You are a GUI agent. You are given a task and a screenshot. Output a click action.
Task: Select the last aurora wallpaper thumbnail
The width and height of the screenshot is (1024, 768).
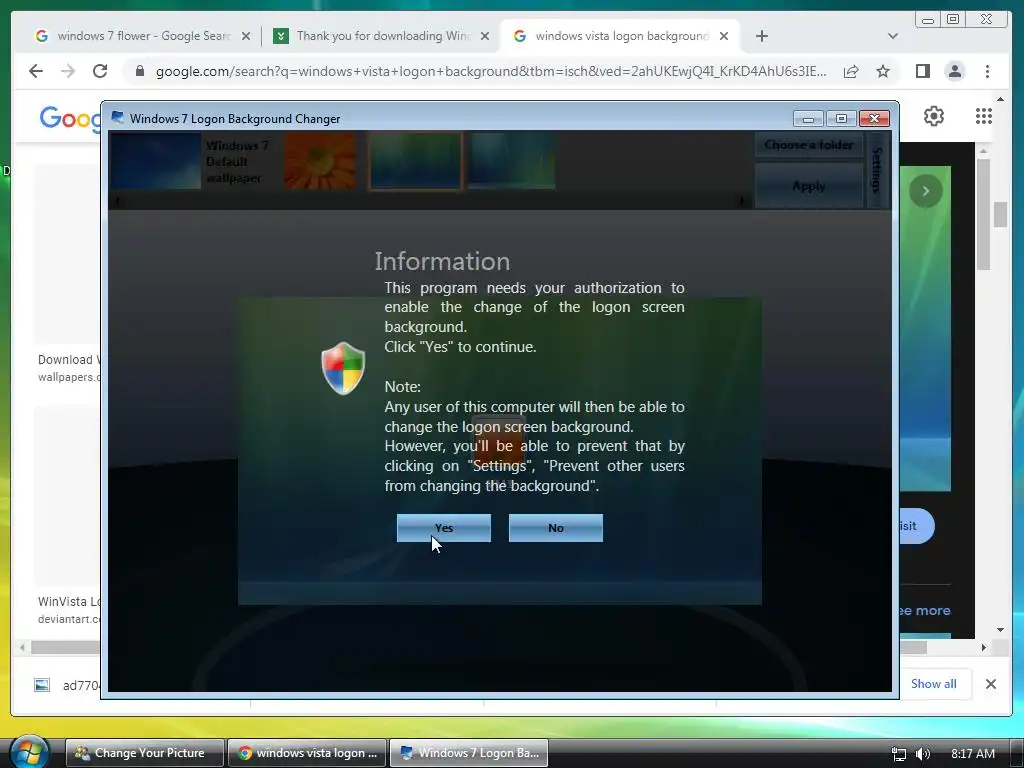pyautogui.click(x=511, y=161)
